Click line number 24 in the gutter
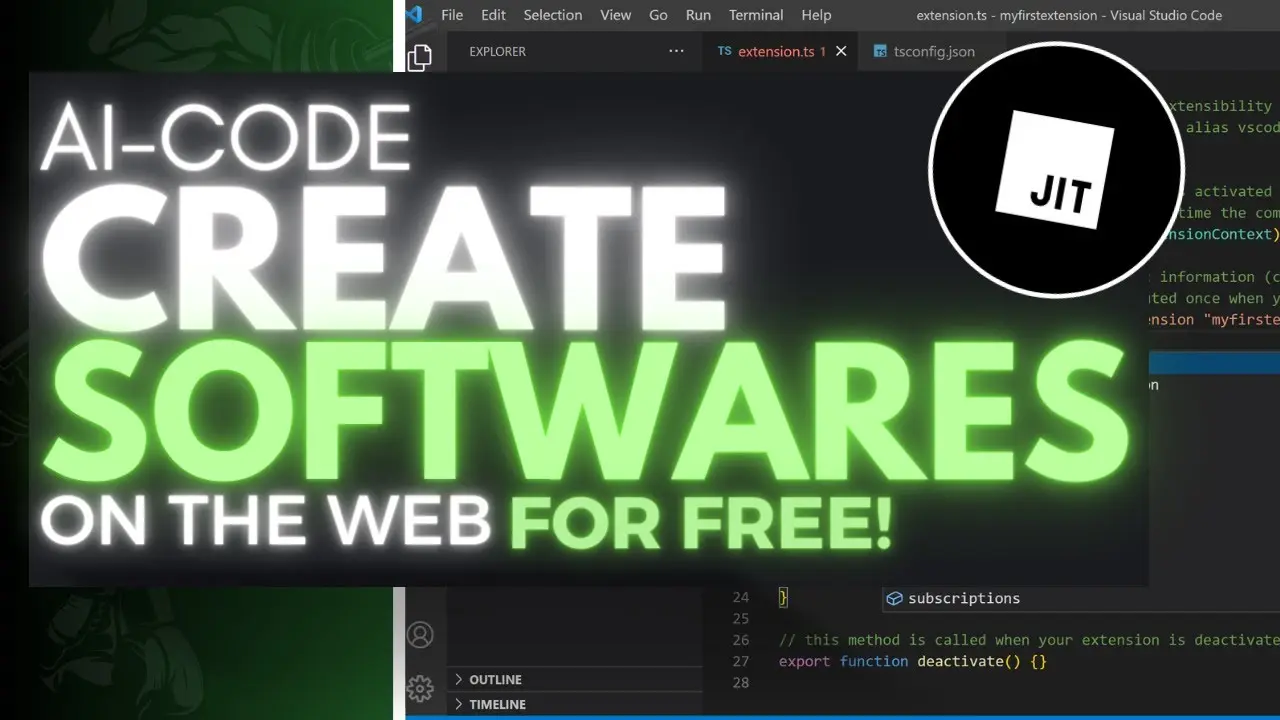This screenshot has height=720, width=1280. (740, 597)
